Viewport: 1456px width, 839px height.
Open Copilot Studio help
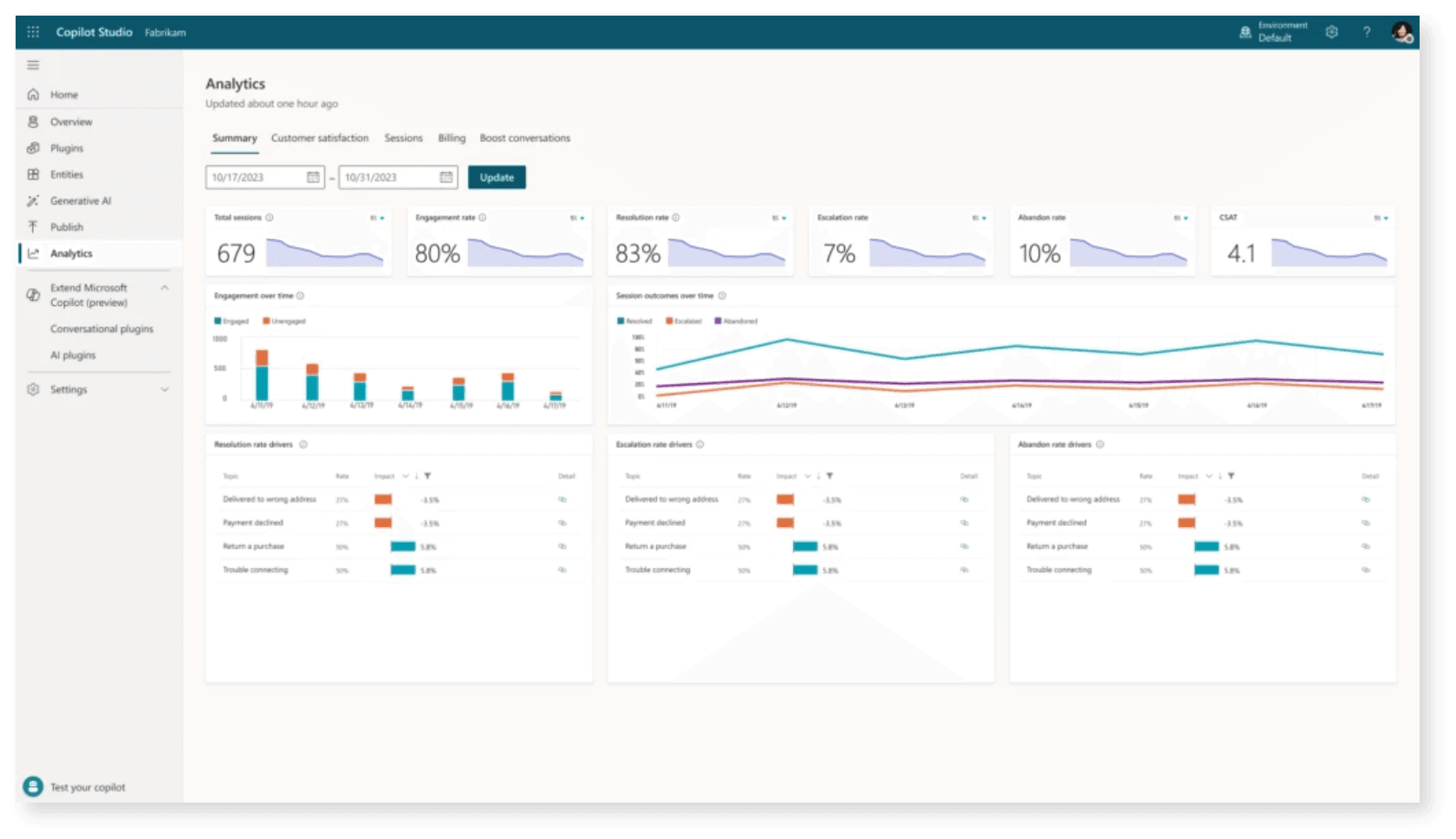point(1368,32)
